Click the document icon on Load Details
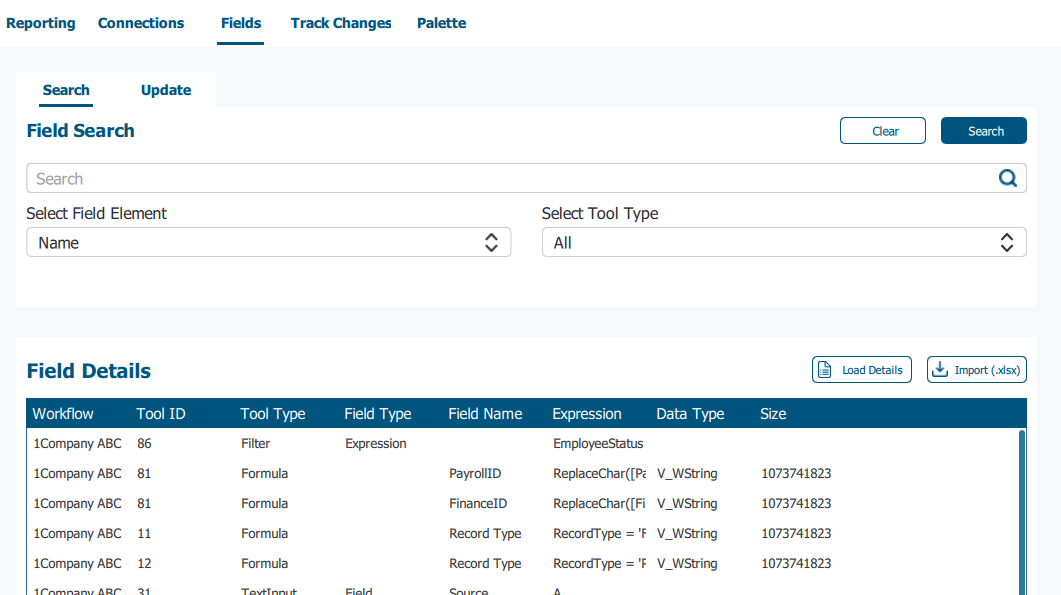Viewport: 1061px width, 595px height. click(x=824, y=370)
